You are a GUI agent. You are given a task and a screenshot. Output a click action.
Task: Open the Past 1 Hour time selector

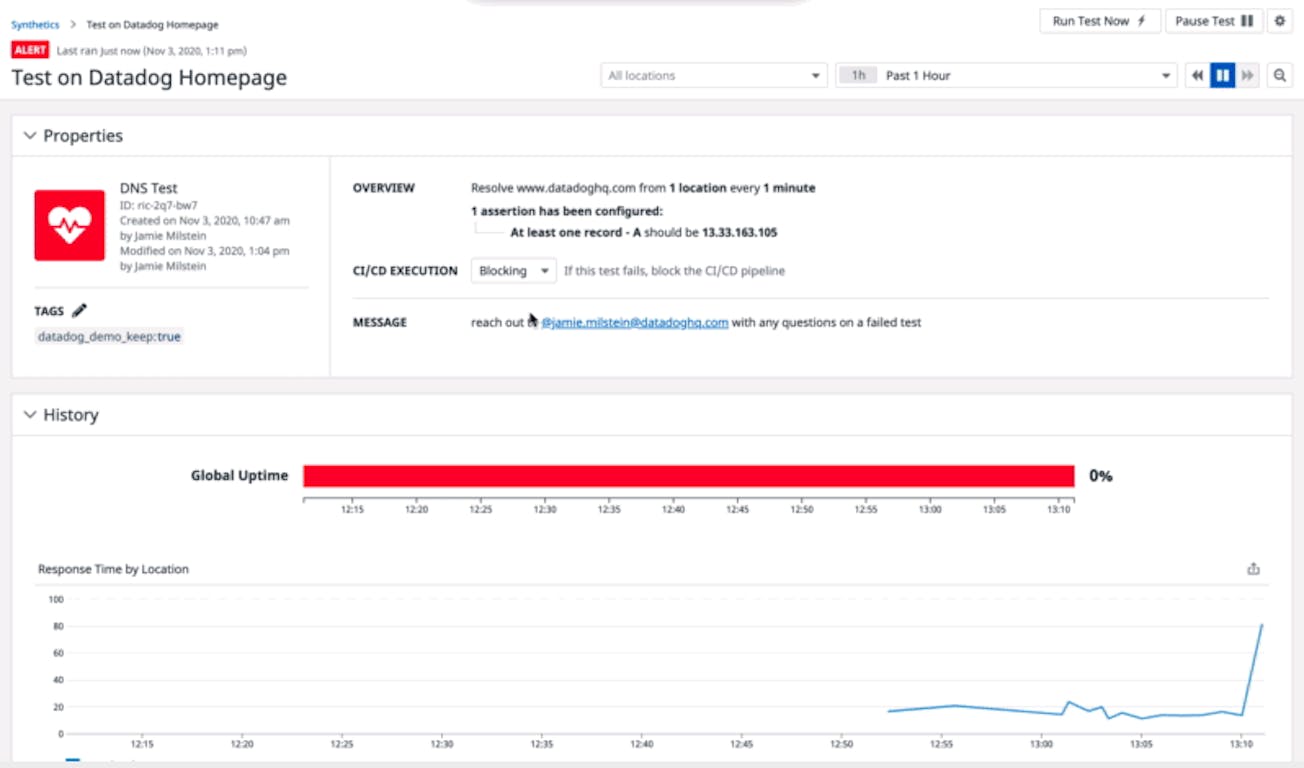tap(1006, 76)
